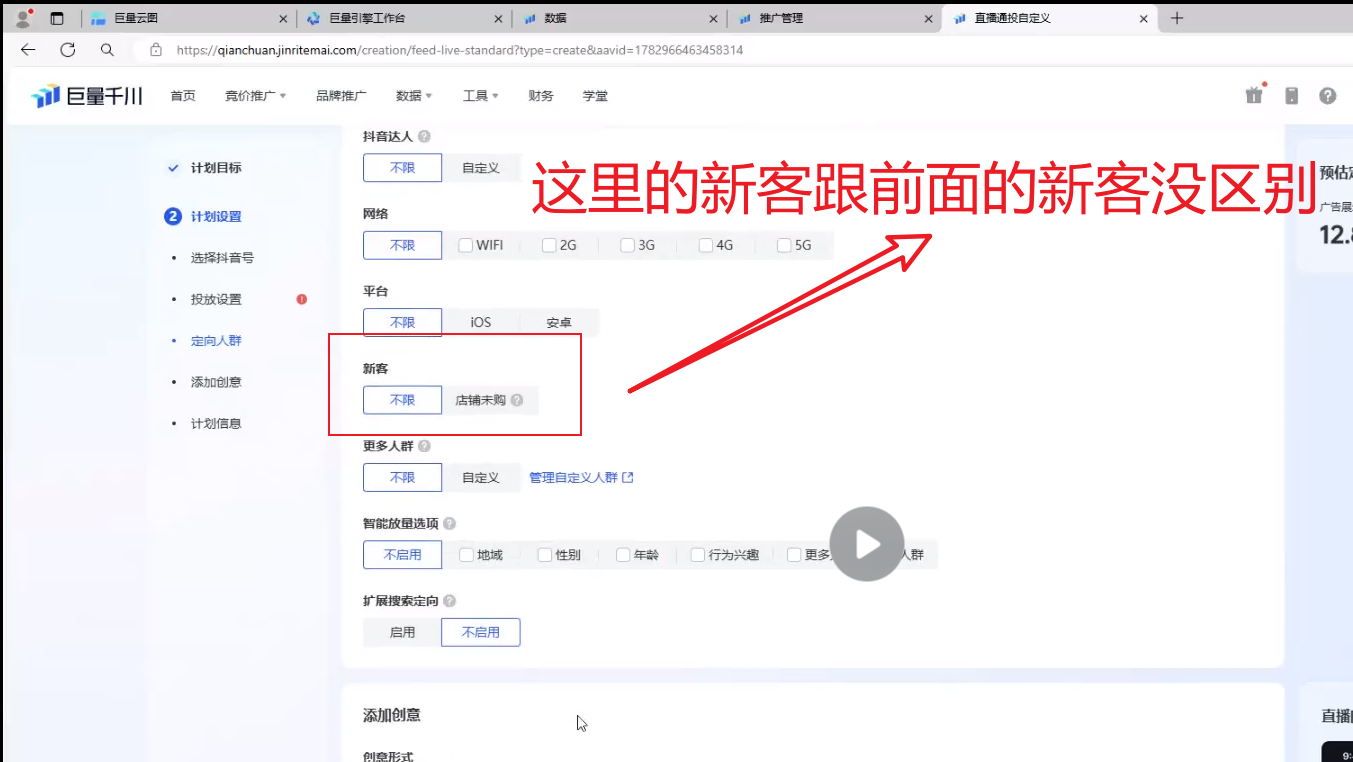Click help icon next to 智能放量选项
This screenshot has width=1353, height=762.
tap(450, 524)
